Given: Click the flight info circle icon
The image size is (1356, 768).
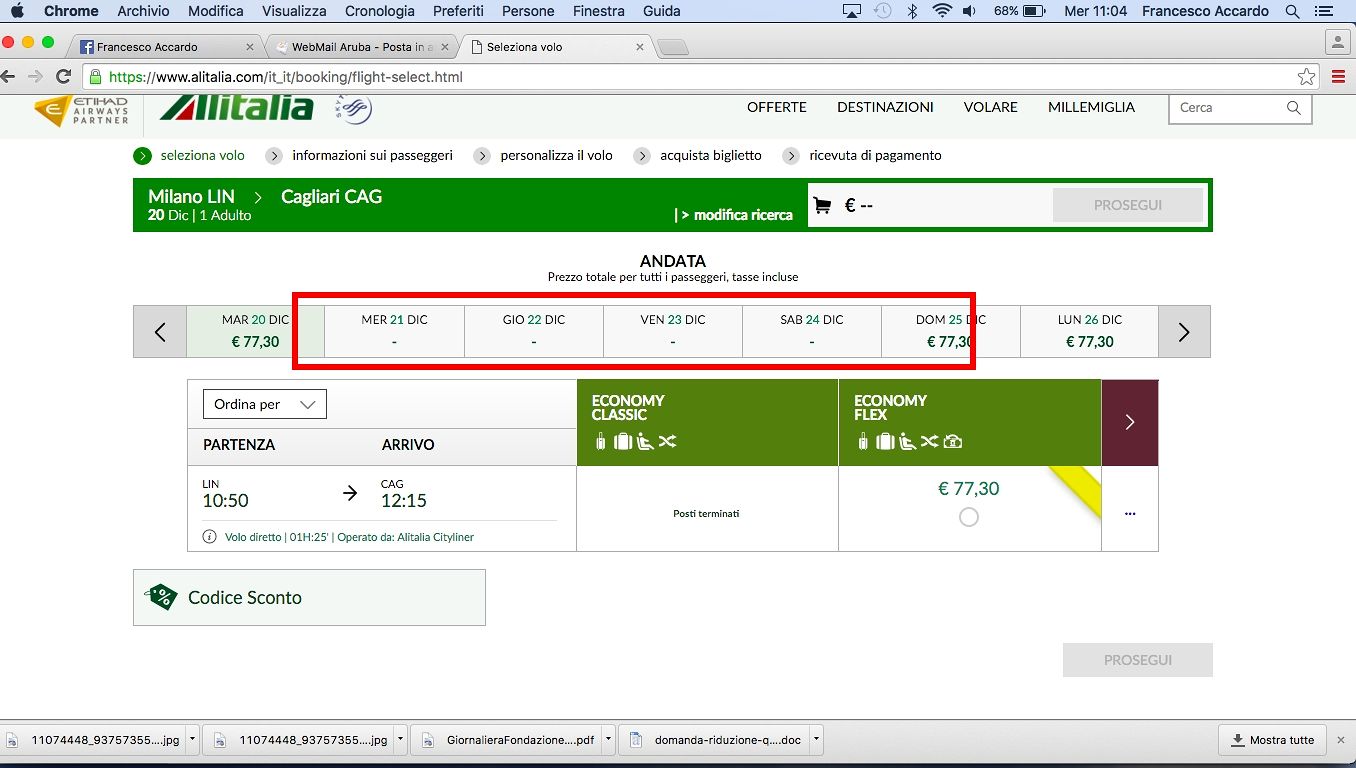Looking at the screenshot, I should [x=210, y=537].
